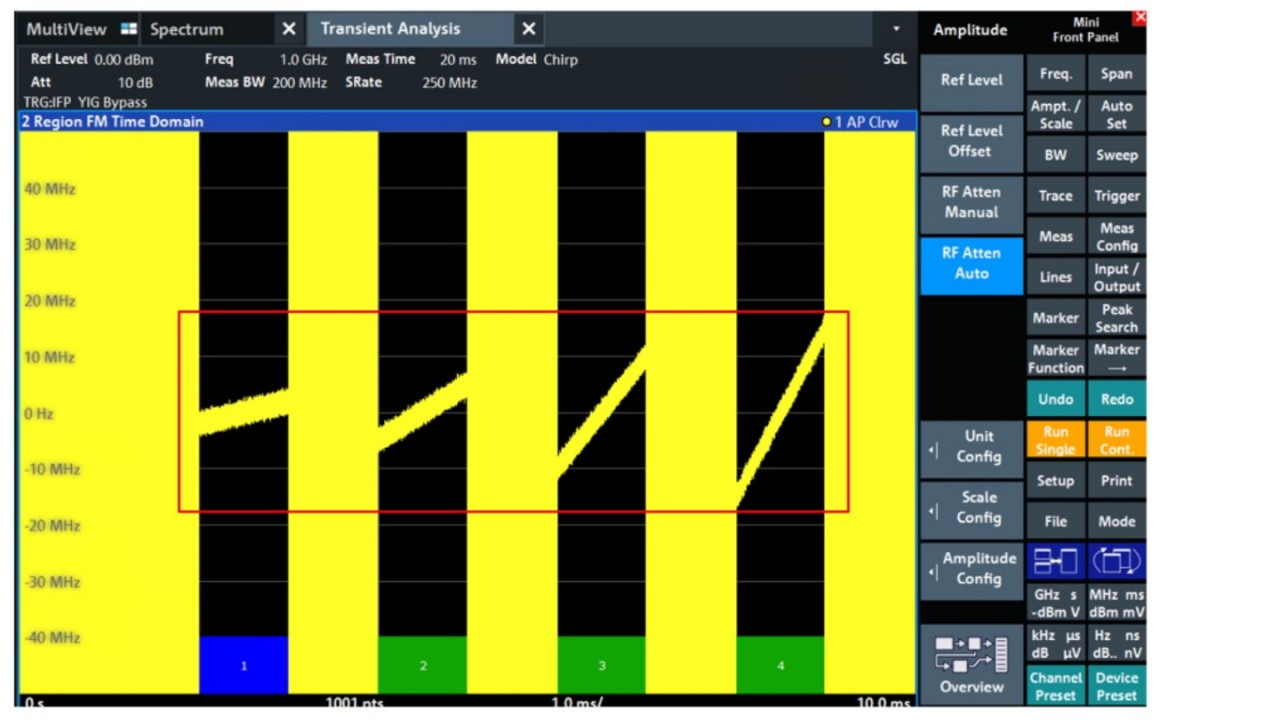The image size is (1280, 720).
Task: Click the Redo key
Action: [x=1116, y=399]
